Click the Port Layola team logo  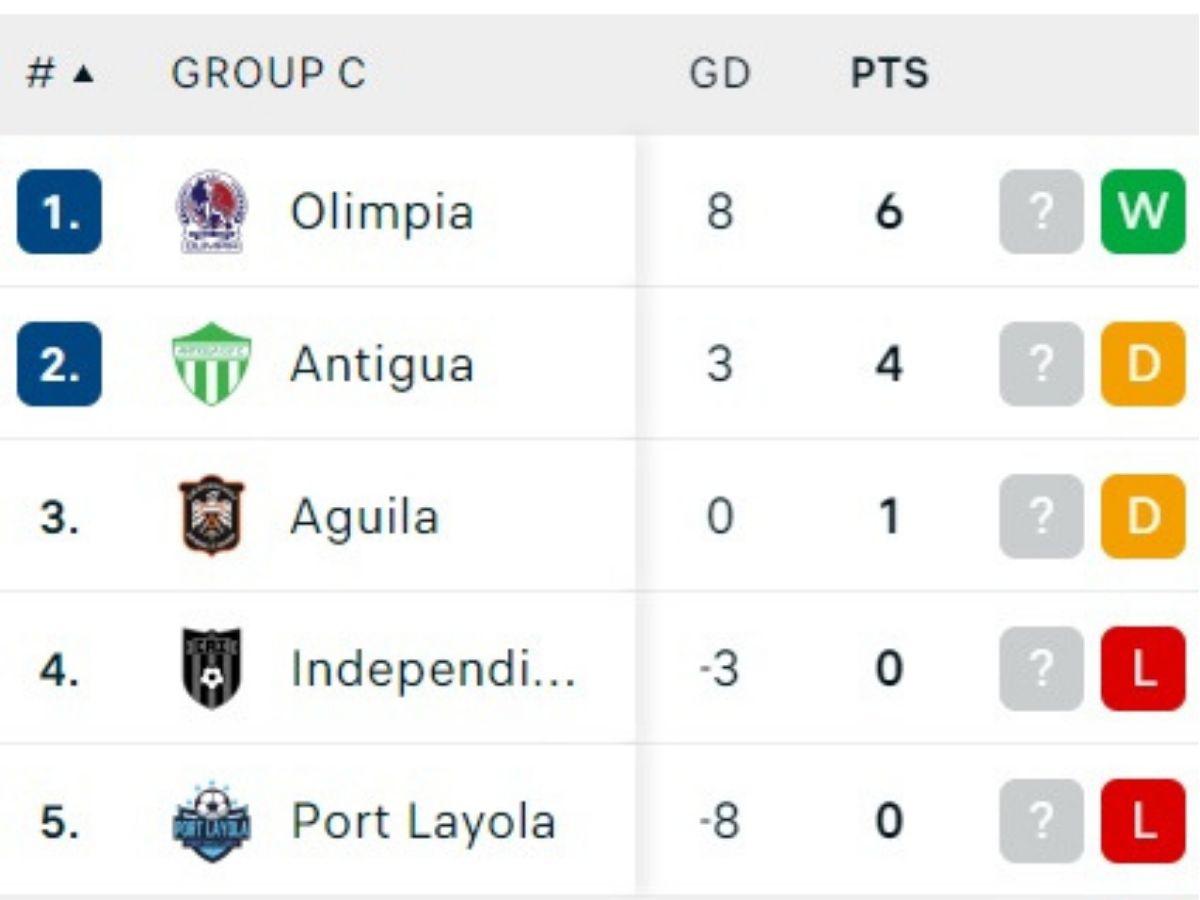211,821
